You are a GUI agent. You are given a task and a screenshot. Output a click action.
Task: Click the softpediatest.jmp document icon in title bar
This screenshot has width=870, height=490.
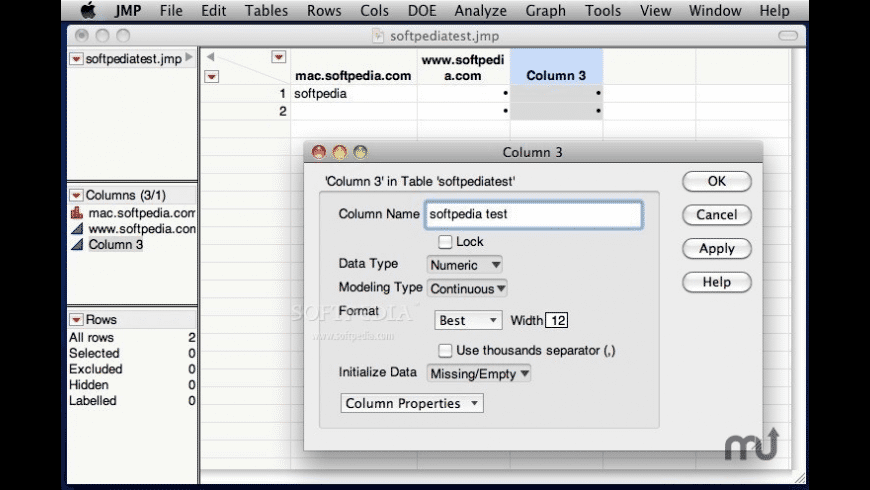378,36
